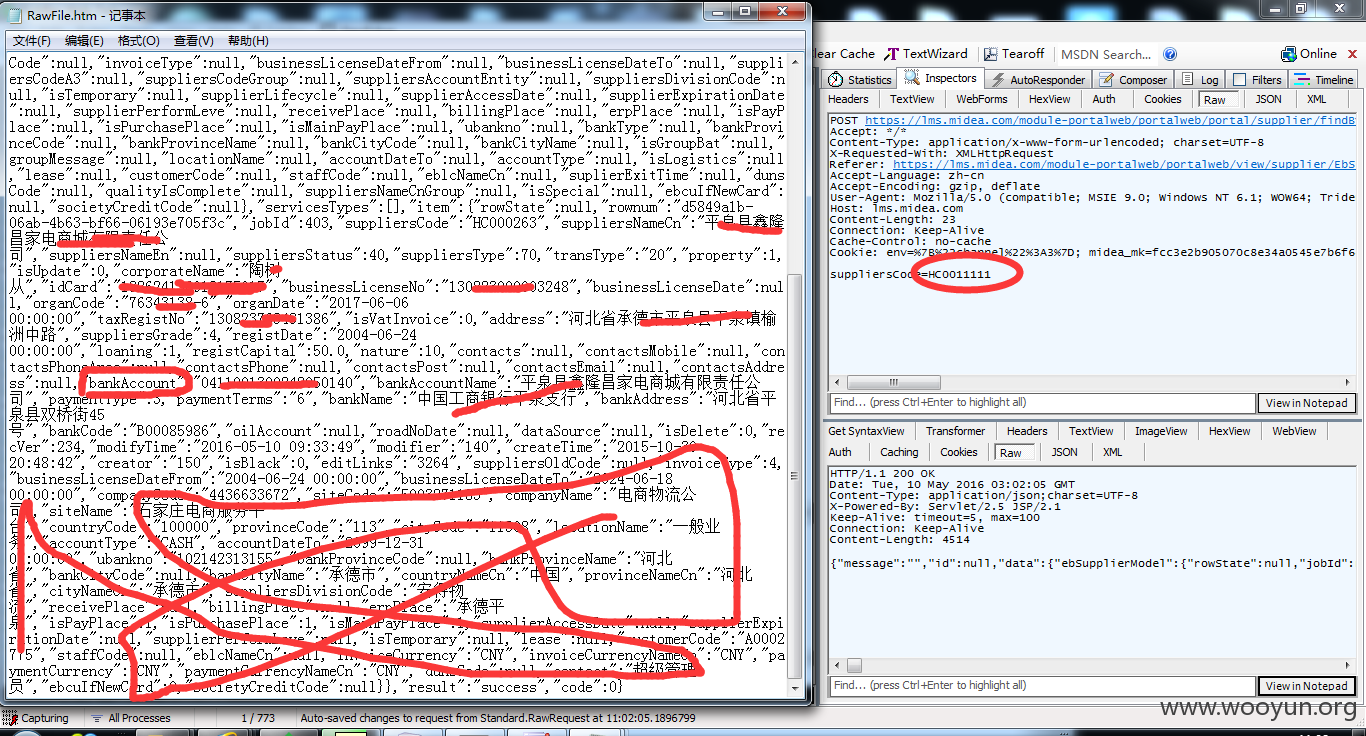
Task: Click inside the MSDN Search box
Action: click(x=1106, y=54)
